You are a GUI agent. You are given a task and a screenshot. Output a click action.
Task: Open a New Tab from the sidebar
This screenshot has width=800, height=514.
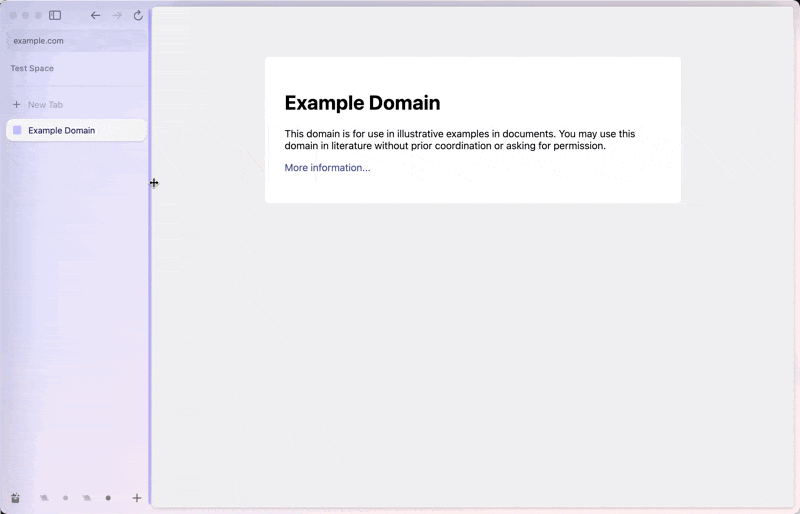(77, 105)
